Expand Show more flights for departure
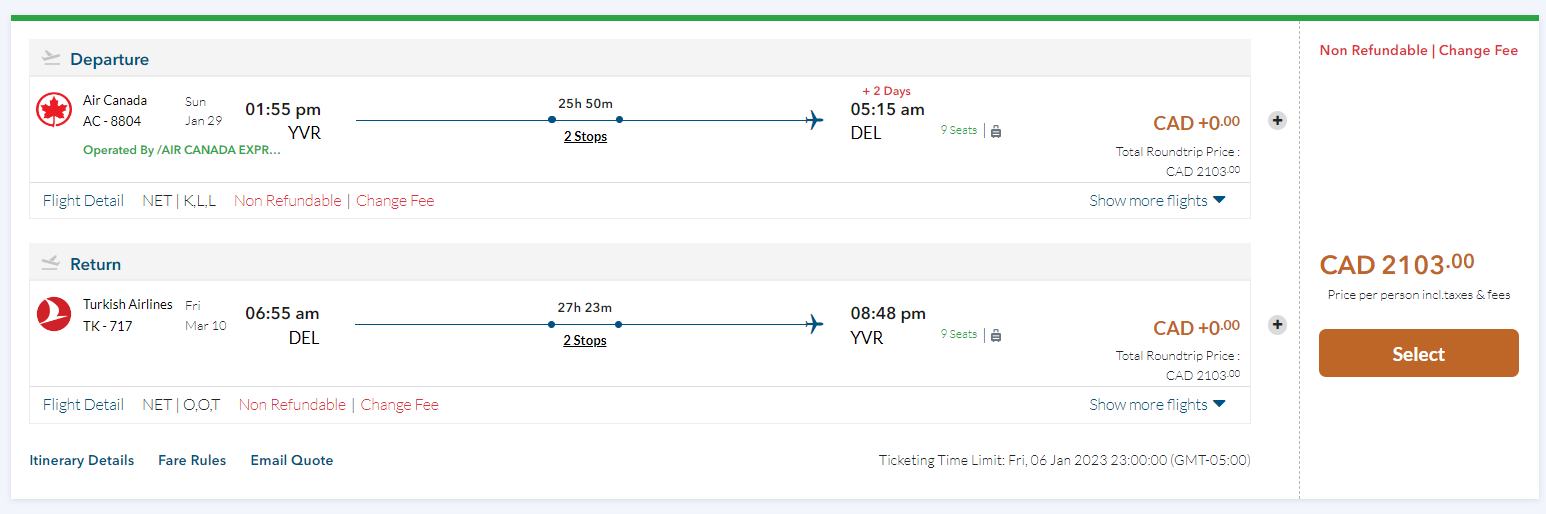Image resolution: width=1546 pixels, height=514 pixels. 1157,200
